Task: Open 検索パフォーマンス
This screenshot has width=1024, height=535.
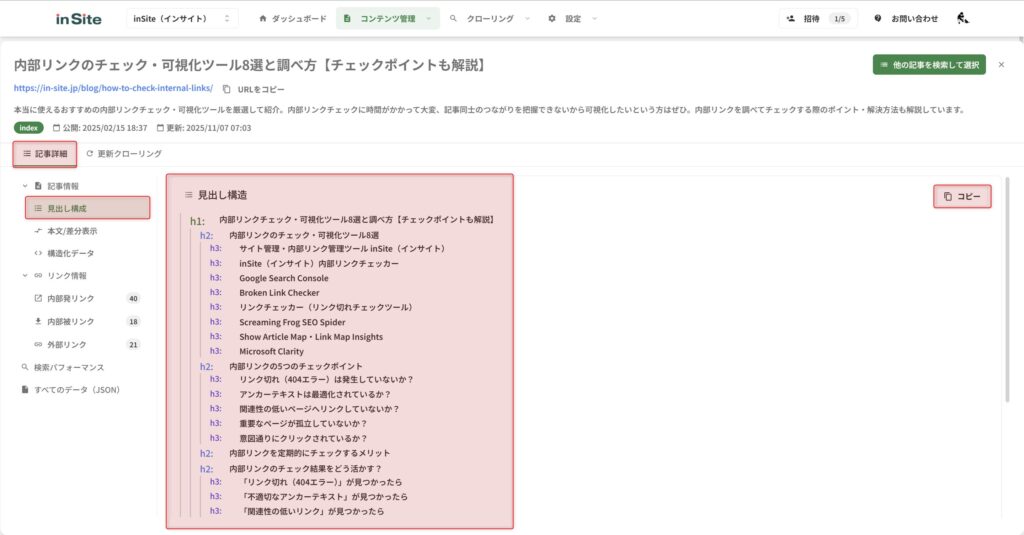Action: [x=69, y=368]
